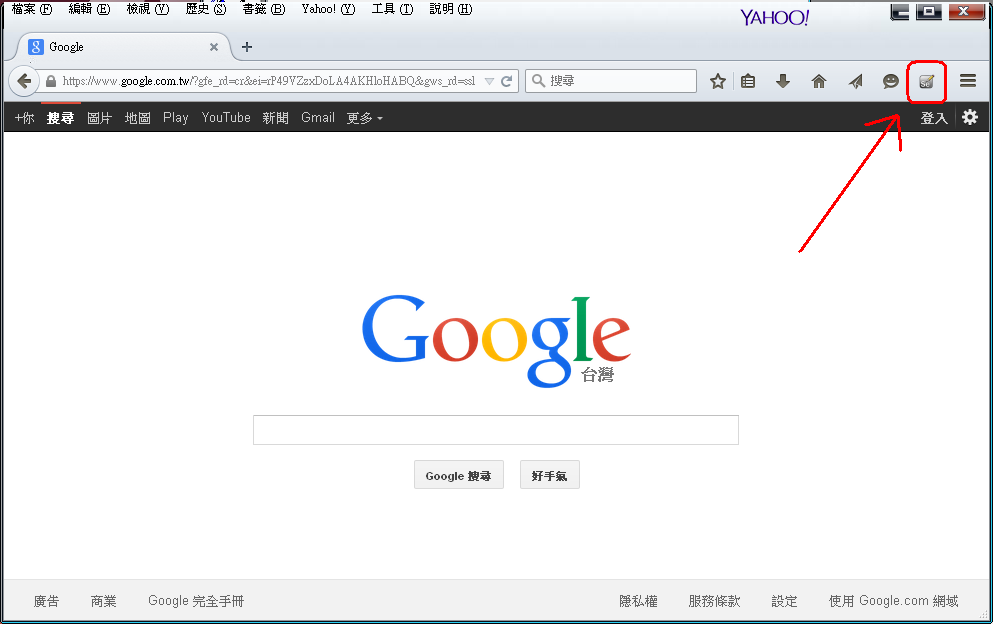Open the hamburger menu button
This screenshot has height=624, width=993.
968,80
